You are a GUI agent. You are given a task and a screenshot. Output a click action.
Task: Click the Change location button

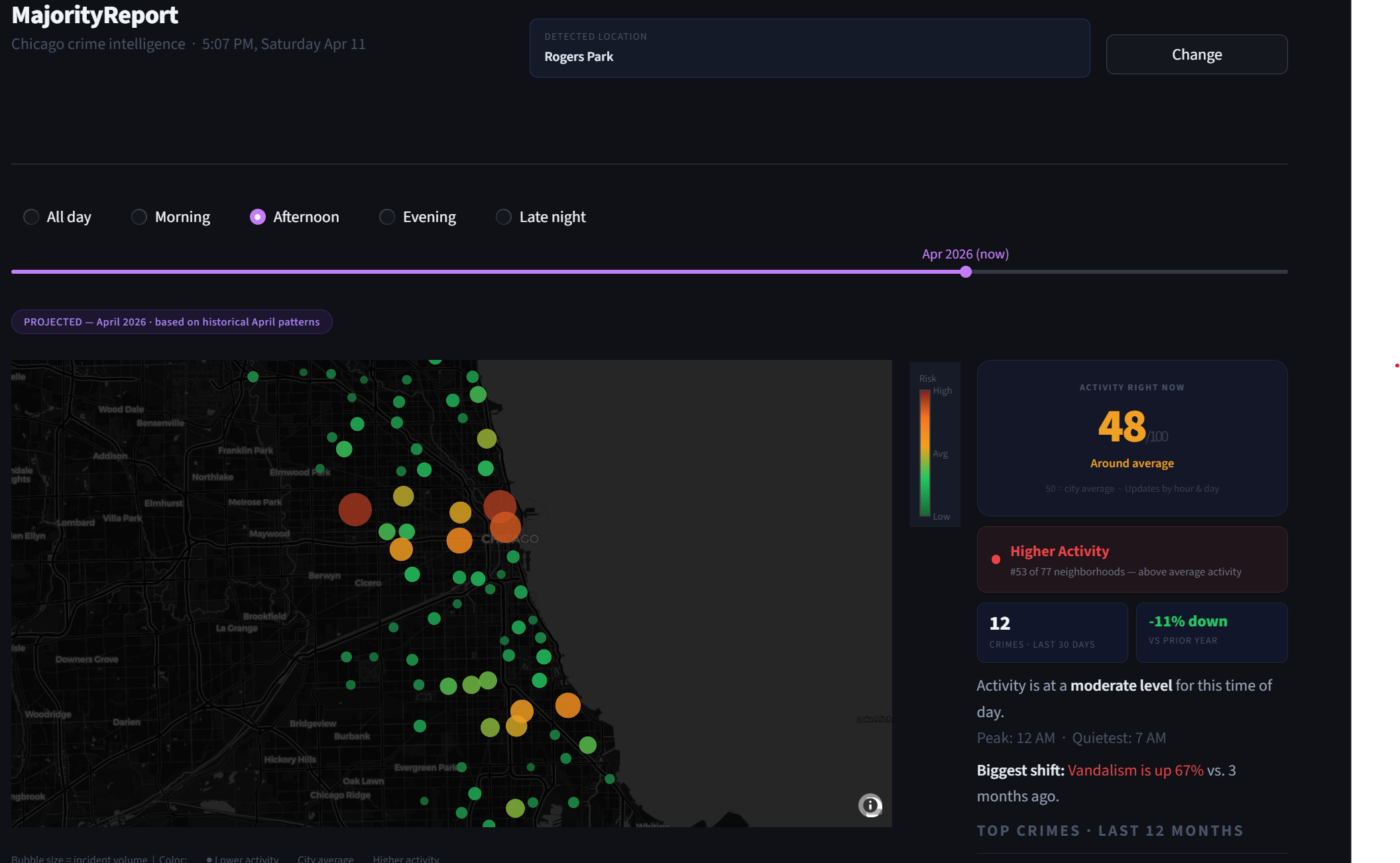1196,54
